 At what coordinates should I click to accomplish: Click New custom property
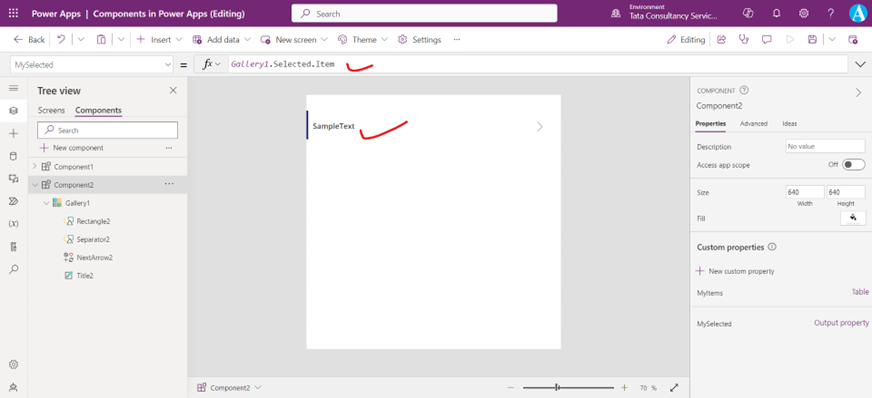[735, 271]
